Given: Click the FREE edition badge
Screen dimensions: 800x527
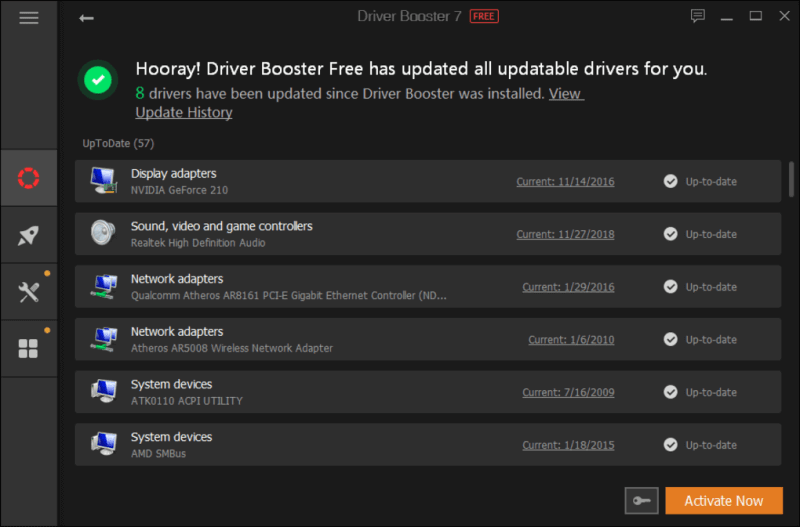Looking at the screenshot, I should [x=484, y=16].
